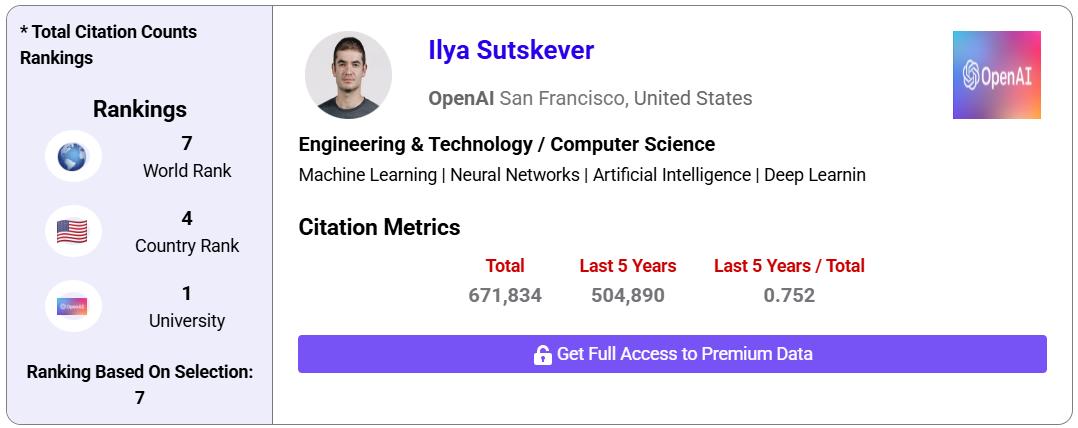The height and width of the screenshot is (428, 1078).
Task: Click the truncated Deep Learnin topic
Action: tap(814, 175)
